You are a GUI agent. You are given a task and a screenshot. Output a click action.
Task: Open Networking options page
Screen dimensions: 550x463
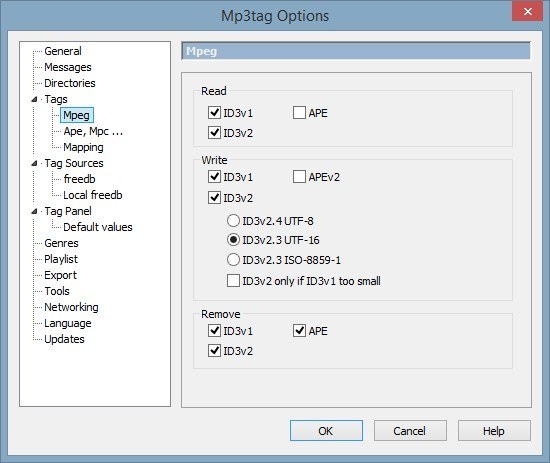(71, 307)
